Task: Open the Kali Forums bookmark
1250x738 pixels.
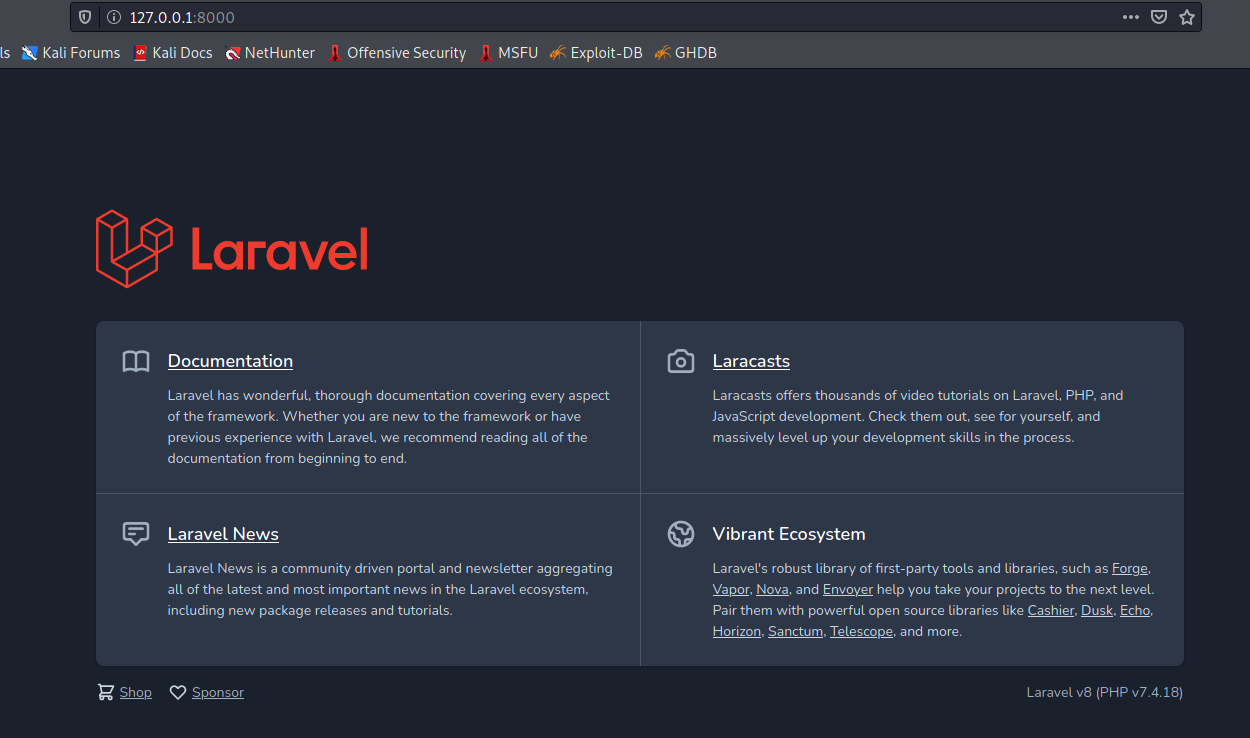Action: point(71,53)
